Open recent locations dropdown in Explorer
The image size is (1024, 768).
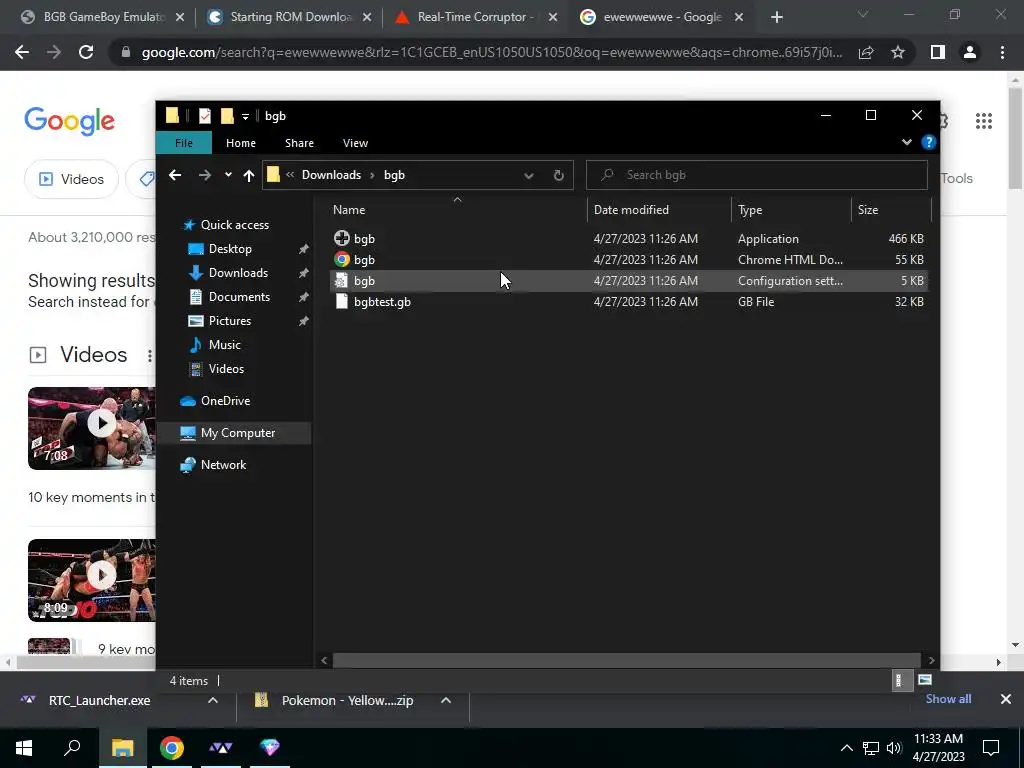[x=228, y=175]
